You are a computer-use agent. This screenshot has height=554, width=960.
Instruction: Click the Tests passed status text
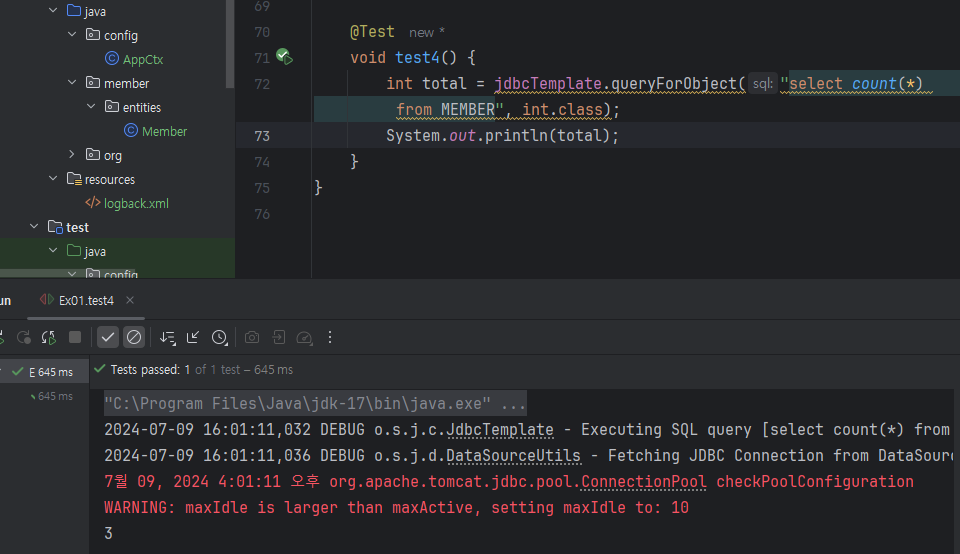tap(201, 370)
